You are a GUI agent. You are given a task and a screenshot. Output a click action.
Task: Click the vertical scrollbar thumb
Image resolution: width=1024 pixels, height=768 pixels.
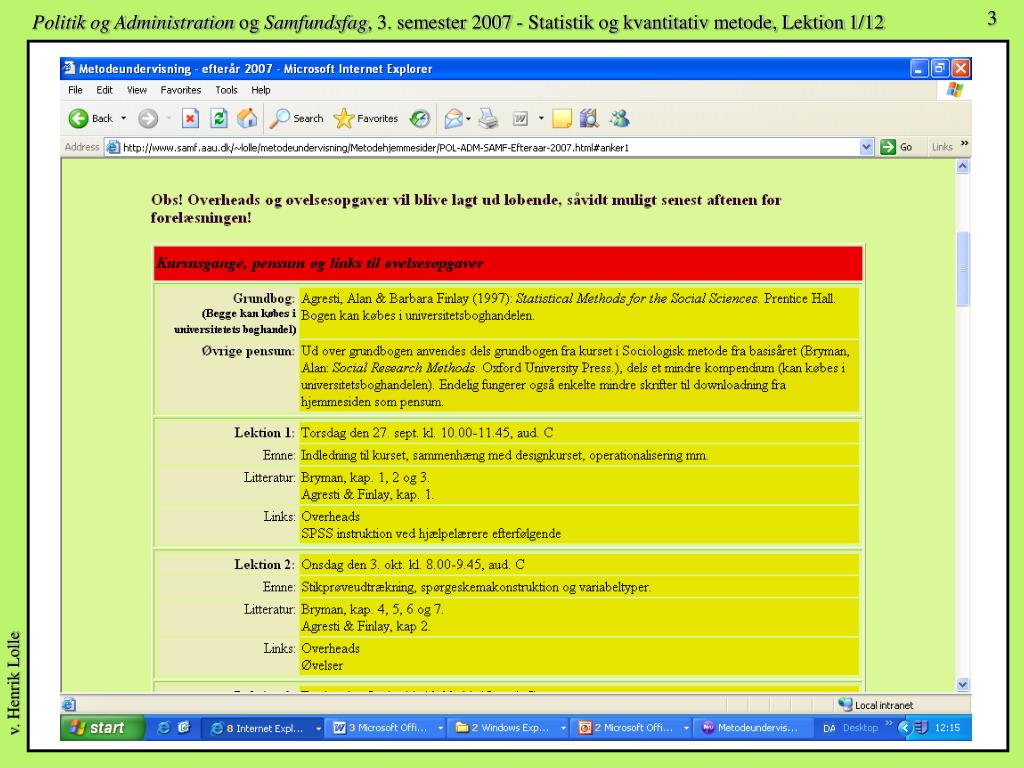tap(963, 269)
